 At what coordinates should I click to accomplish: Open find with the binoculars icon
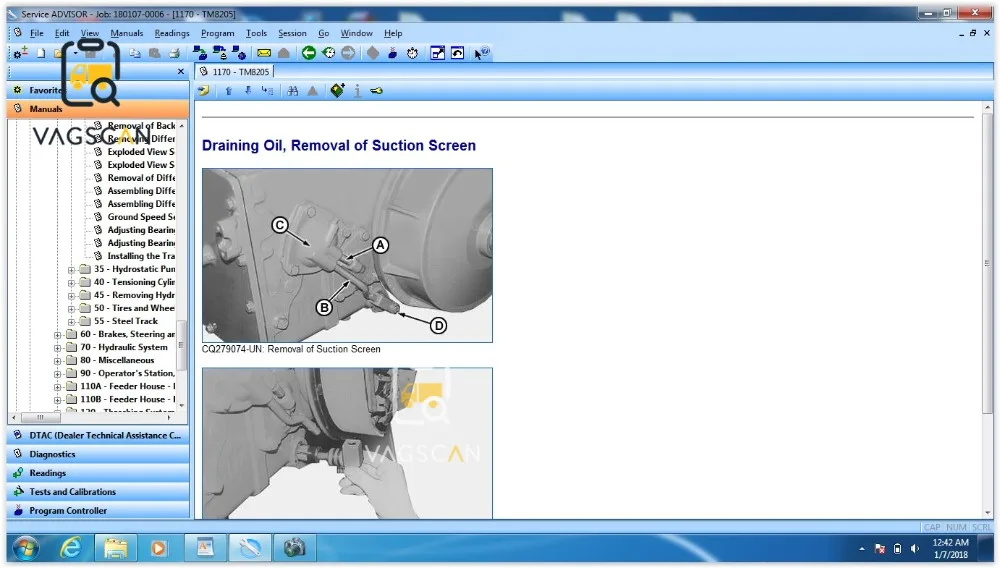pyautogui.click(x=293, y=91)
